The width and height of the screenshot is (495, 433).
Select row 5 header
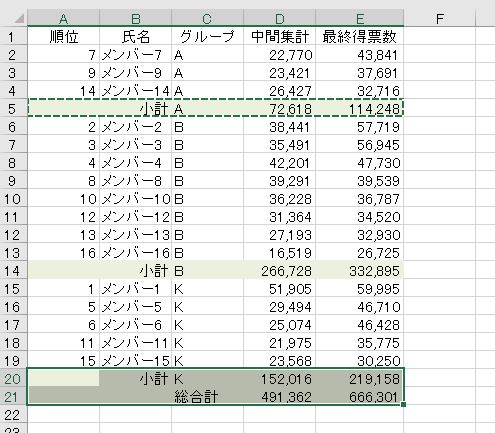(x=13, y=109)
